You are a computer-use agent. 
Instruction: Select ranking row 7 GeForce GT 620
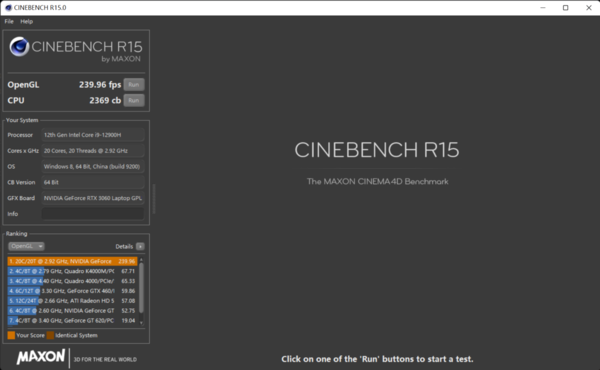[72, 321]
